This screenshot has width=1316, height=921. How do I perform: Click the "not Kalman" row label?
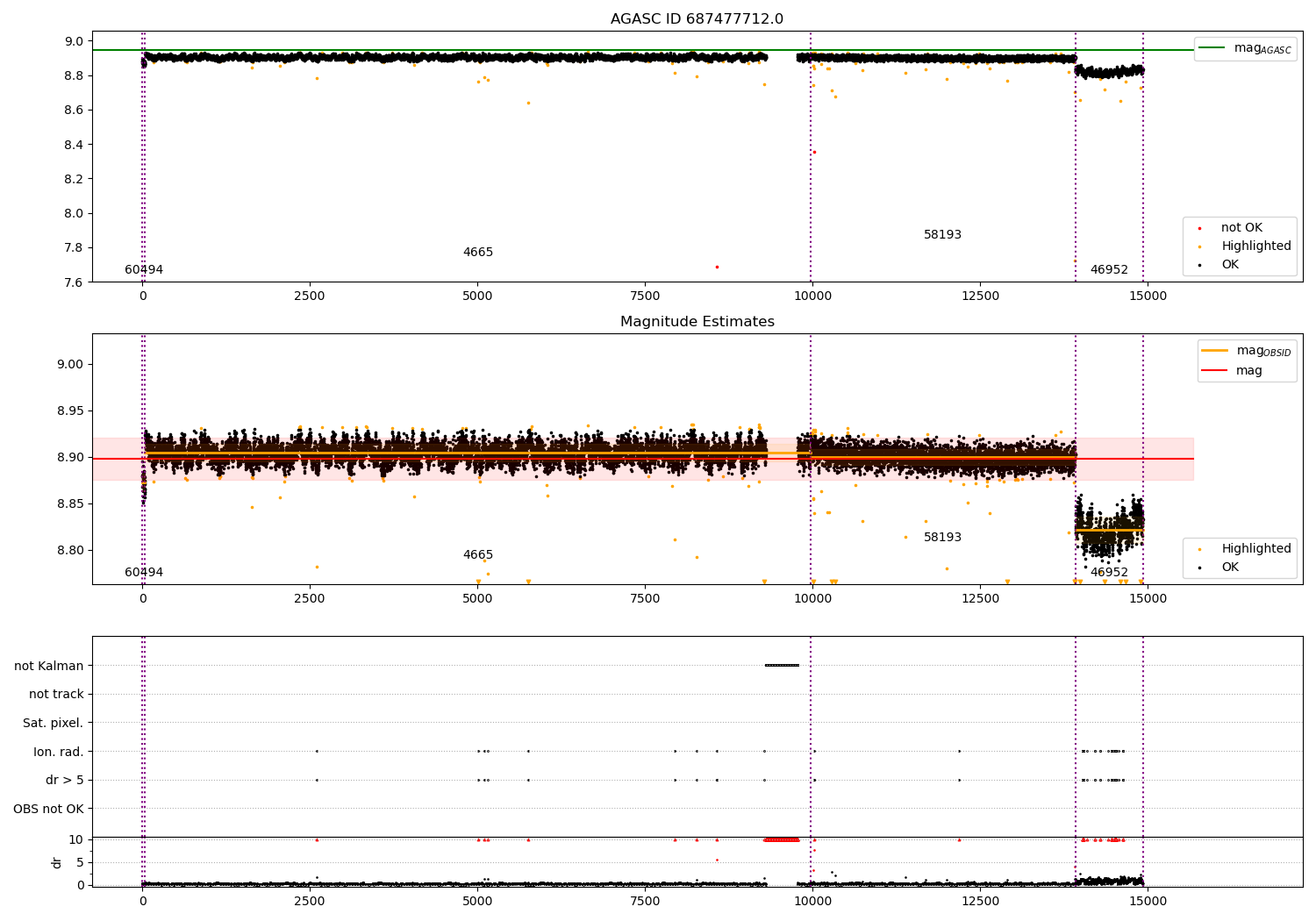tap(49, 666)
